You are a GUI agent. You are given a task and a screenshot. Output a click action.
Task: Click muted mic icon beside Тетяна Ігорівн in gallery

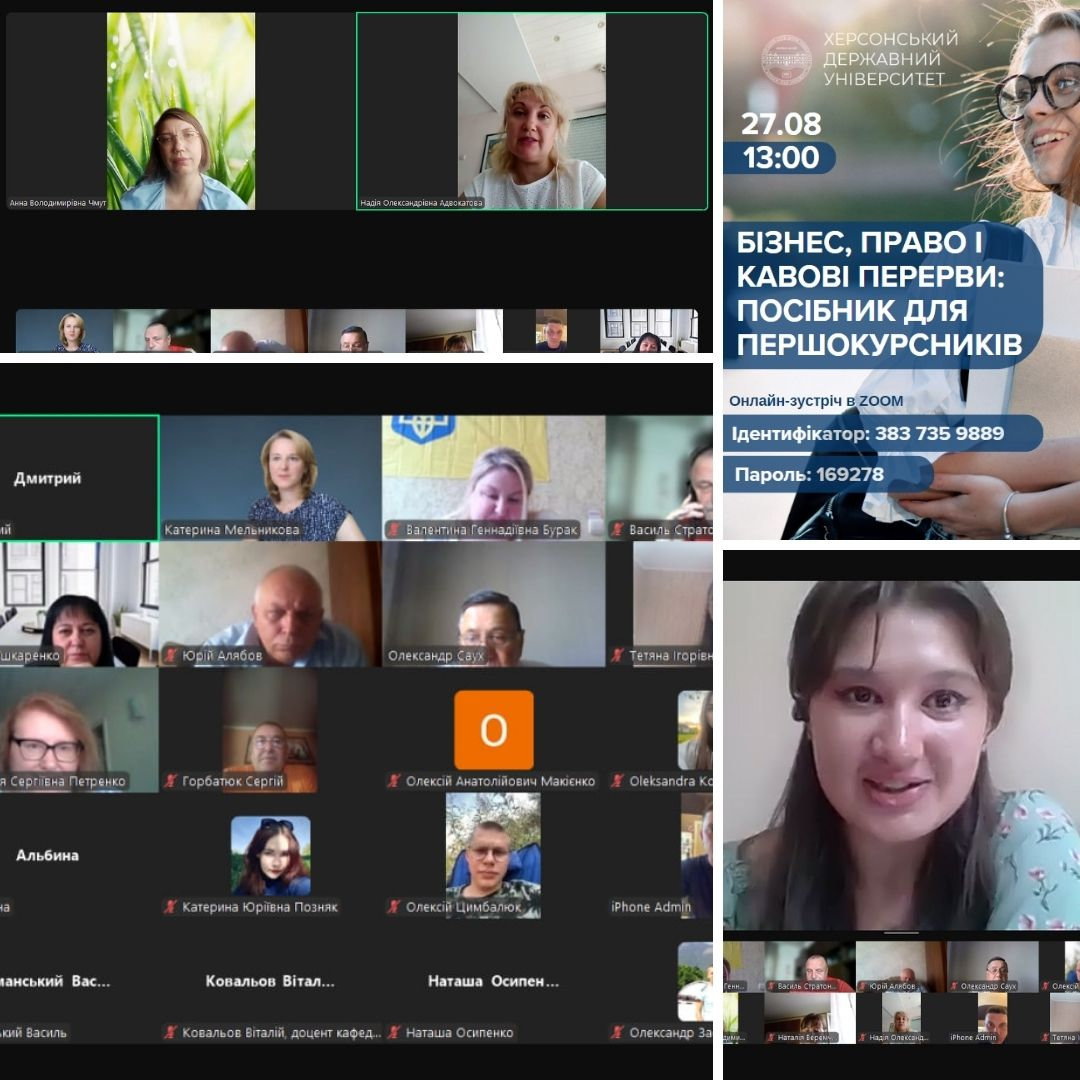(x=618, y=656)
